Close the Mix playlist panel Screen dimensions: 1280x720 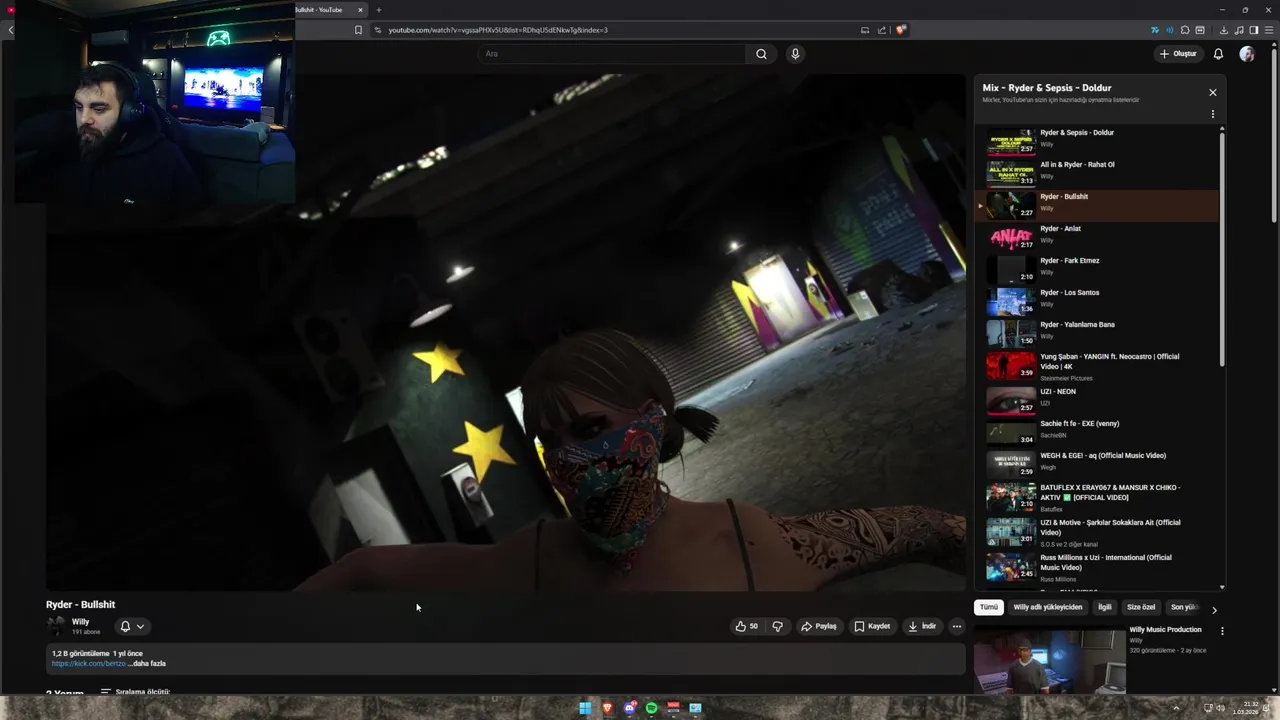[x=1213, y=92]
